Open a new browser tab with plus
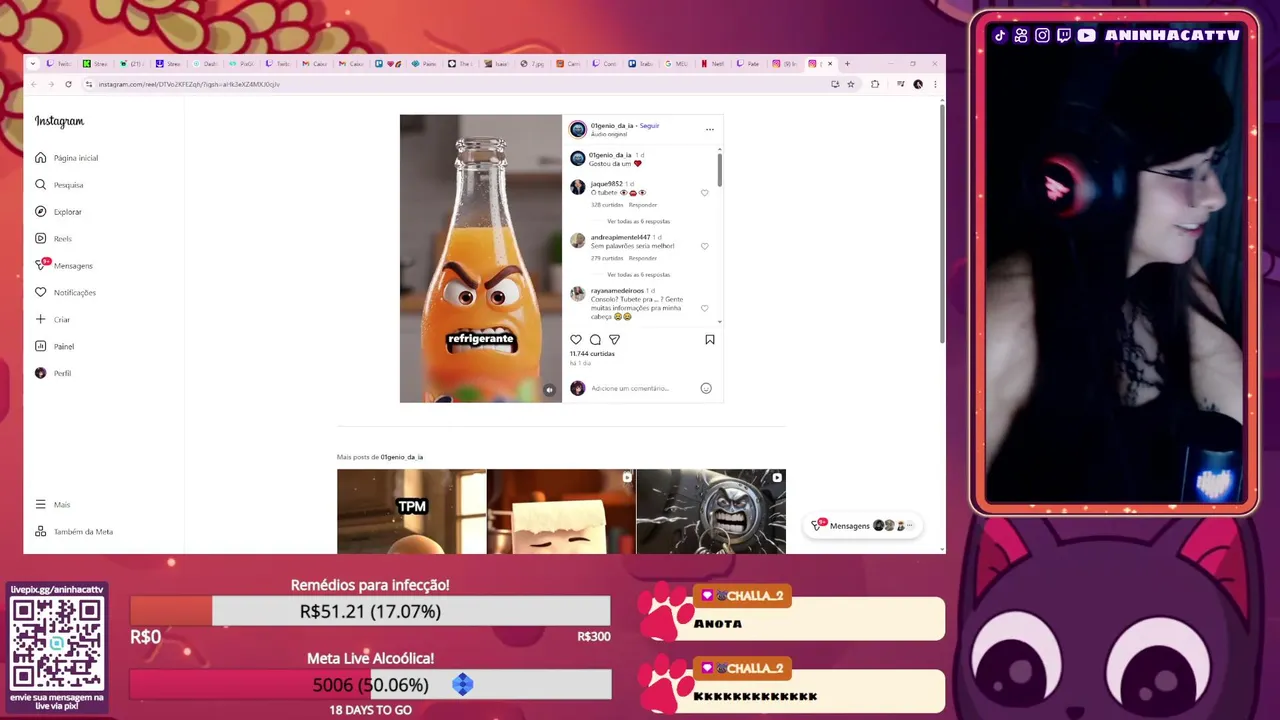This screenshot has width=1280, height=720. point(847,64)
